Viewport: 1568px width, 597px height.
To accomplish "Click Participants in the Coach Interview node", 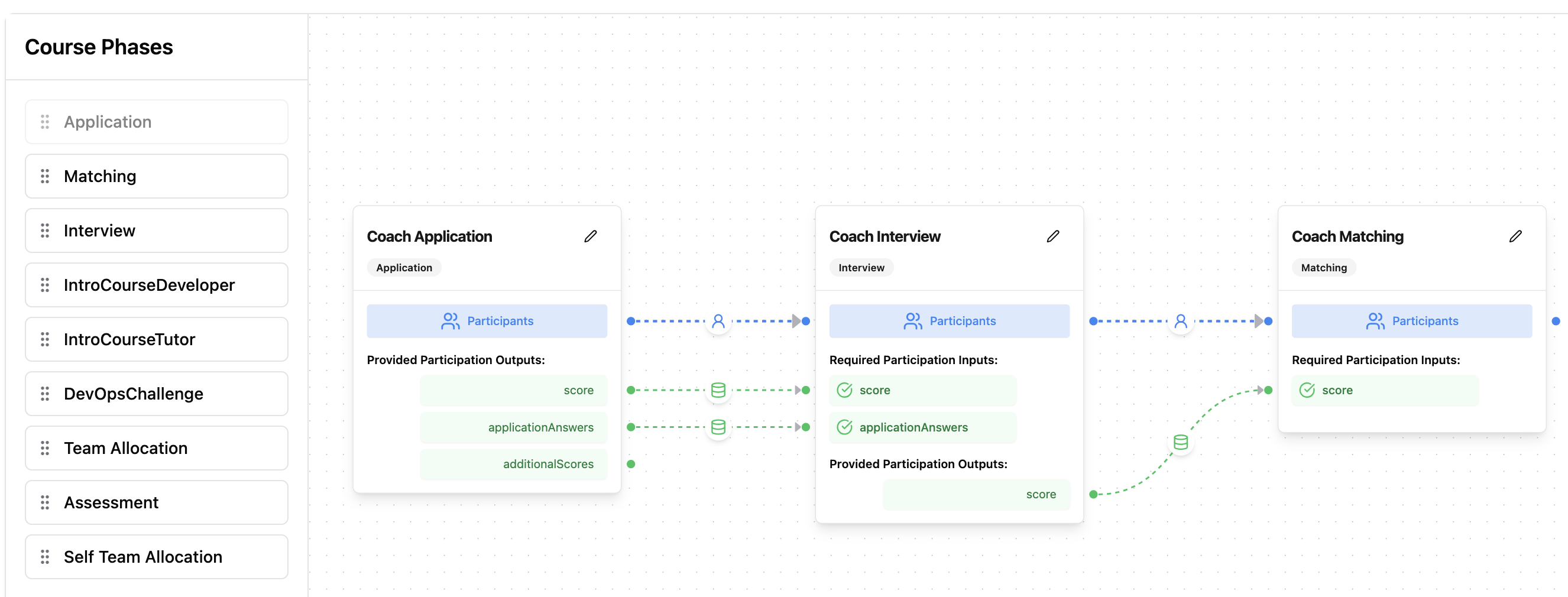I will click(949, 321).
